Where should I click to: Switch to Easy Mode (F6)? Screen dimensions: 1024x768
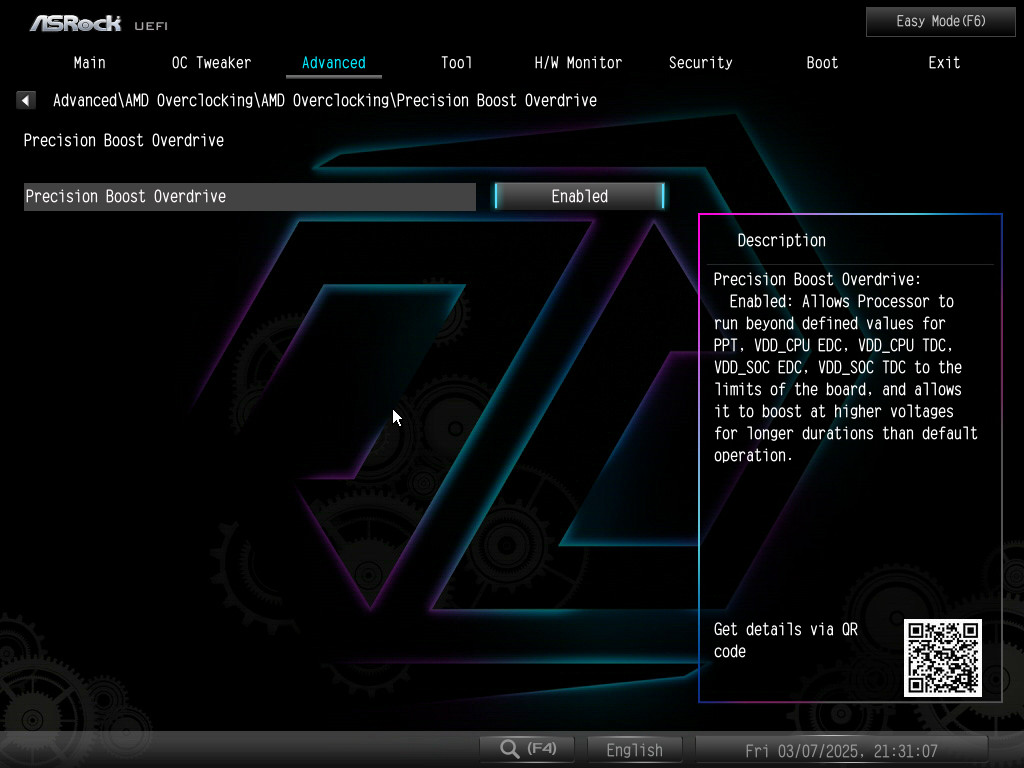[x=940, y=22]
